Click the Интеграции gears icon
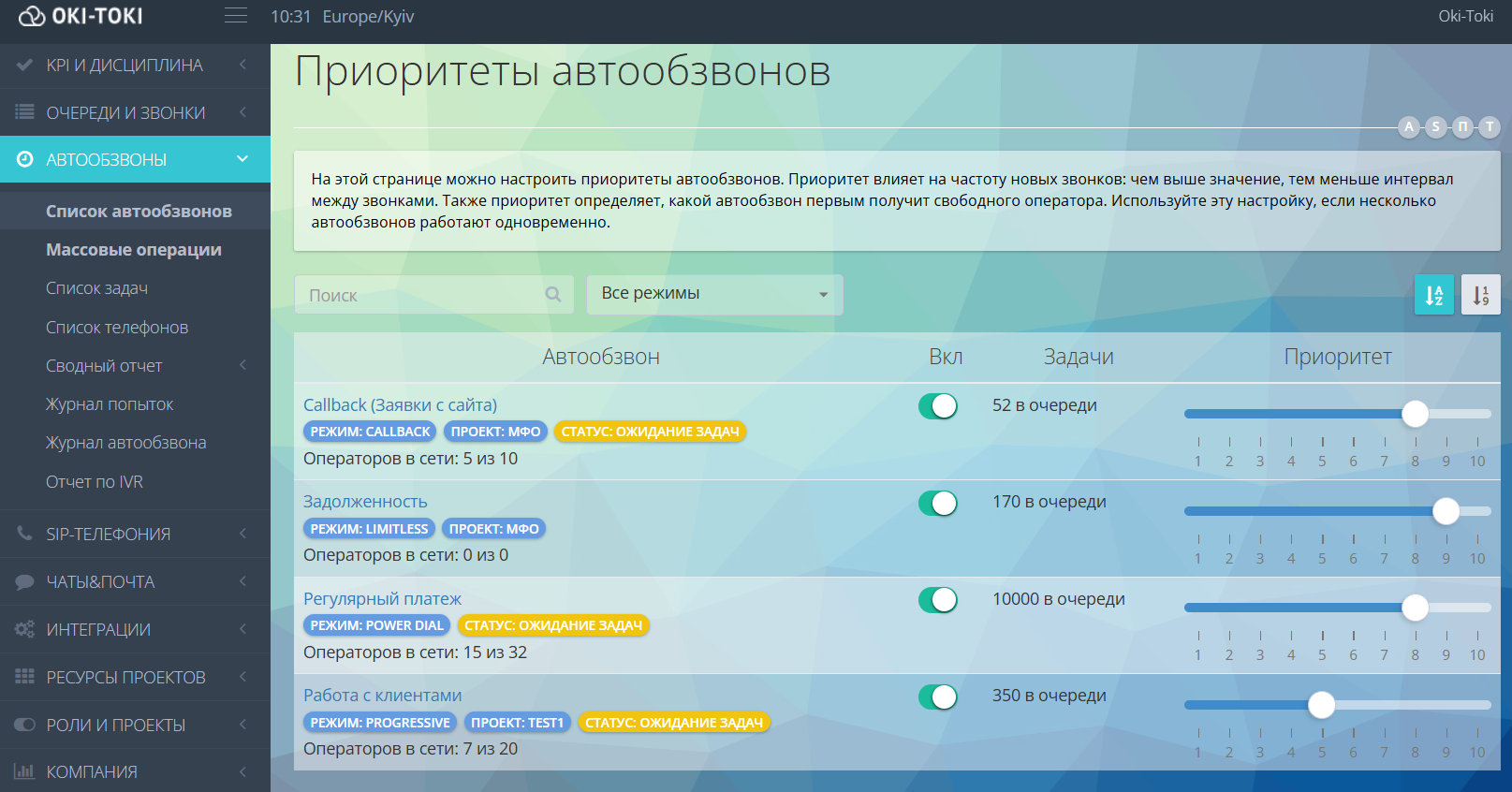 click(x=25, y=629)
